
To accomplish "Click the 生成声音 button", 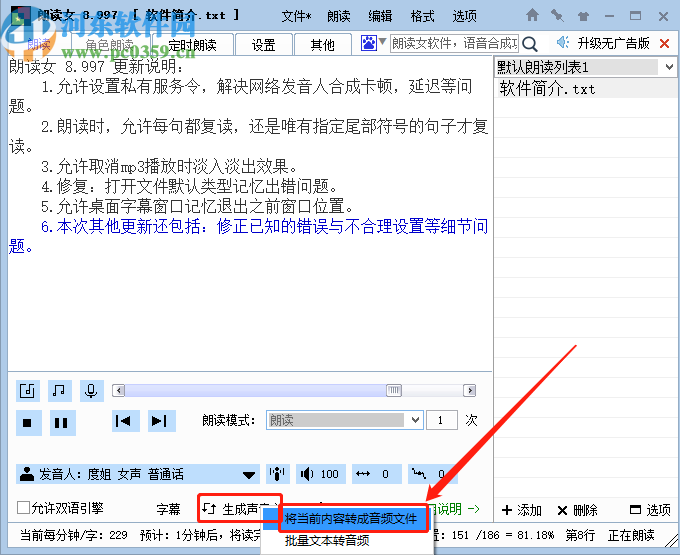I will click(240, 508).
